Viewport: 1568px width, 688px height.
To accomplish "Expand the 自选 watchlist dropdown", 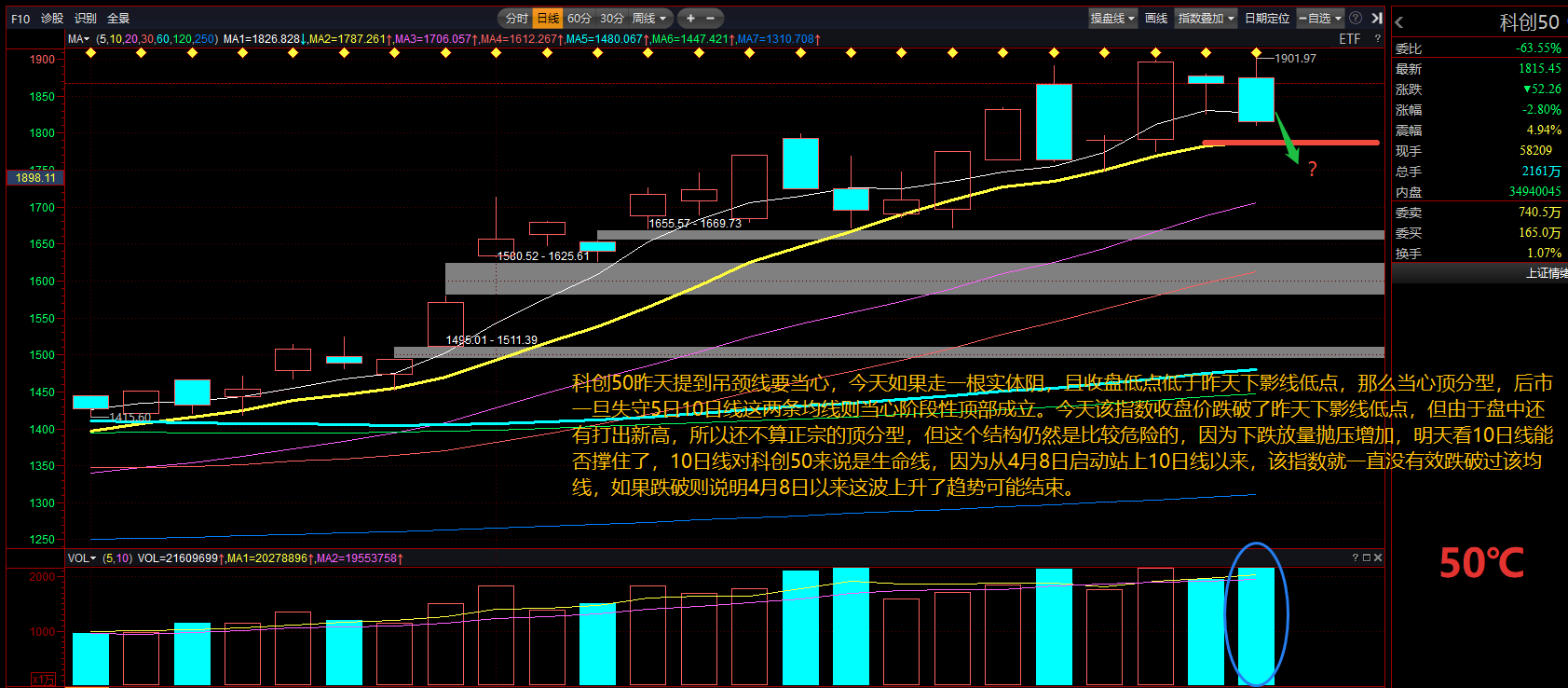I will 1321,19.
